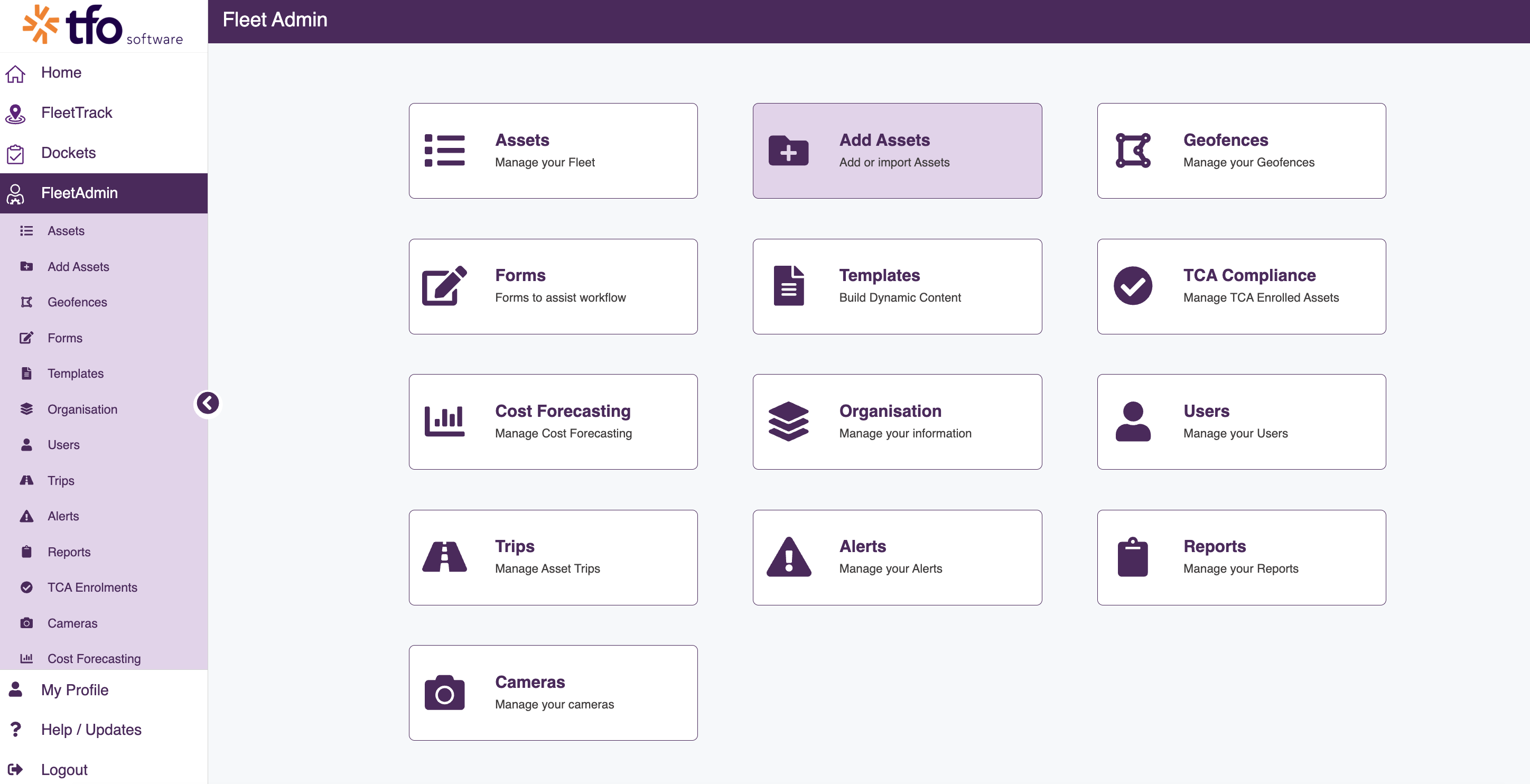This screenshot has height=784, width=1530.
Task: Click the Assets list icon in sidebar submenu
Action: pos(27,230)
